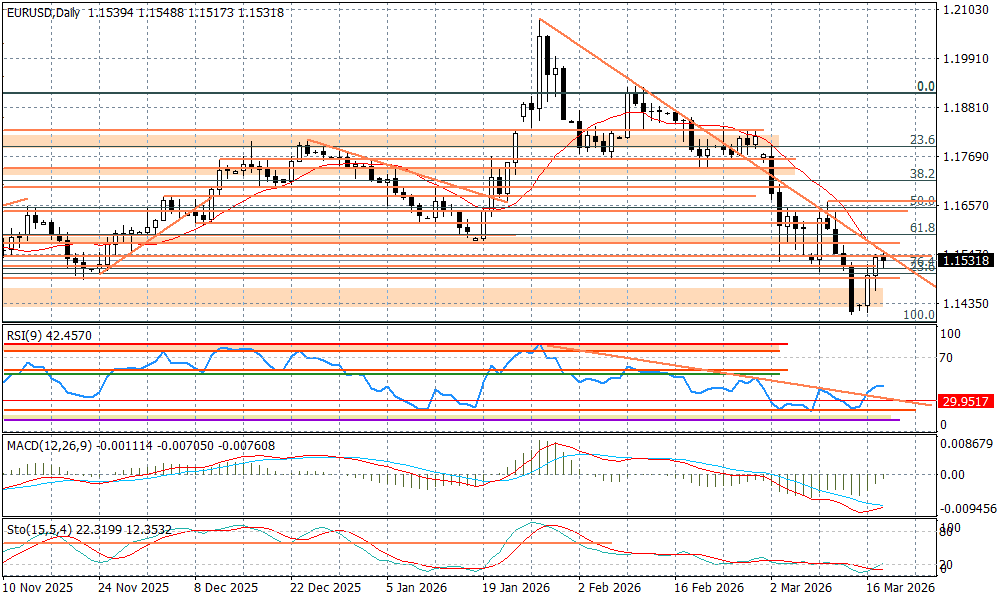This screenshot has height=600, width=1000.
Task: Click the 0.0 Fibonacci level label
Action: click(926, 87)
